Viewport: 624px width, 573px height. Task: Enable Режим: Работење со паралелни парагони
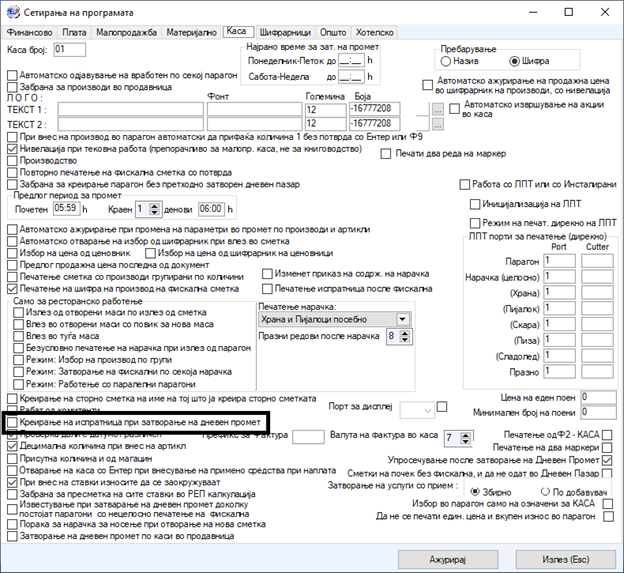pyautogui.click(x=18, y=384)
